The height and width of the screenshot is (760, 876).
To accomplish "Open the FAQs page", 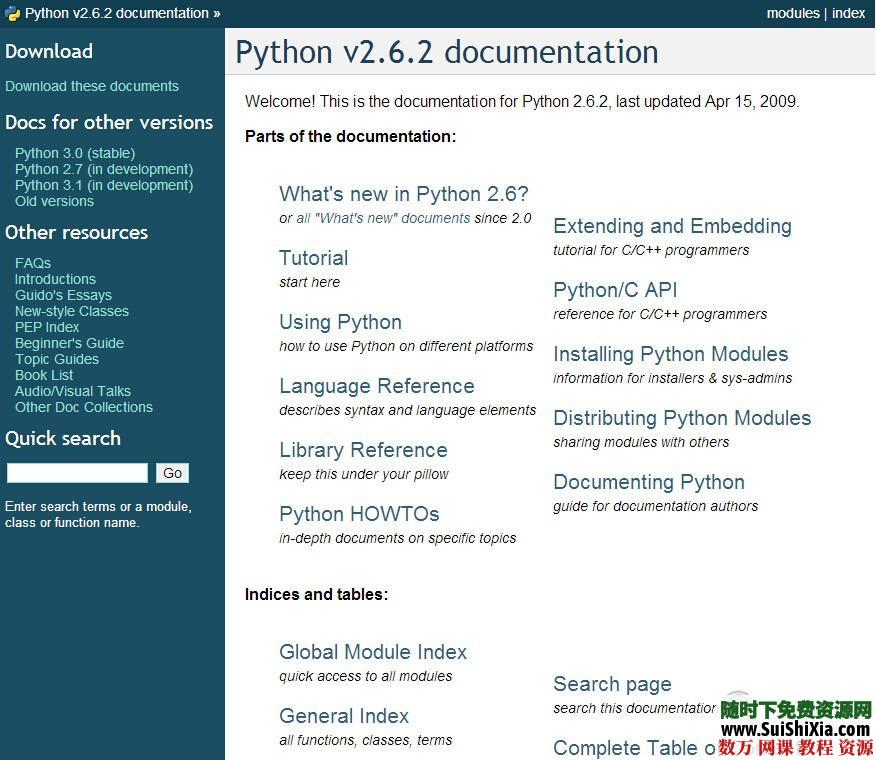I will click(x=32, y=263).
